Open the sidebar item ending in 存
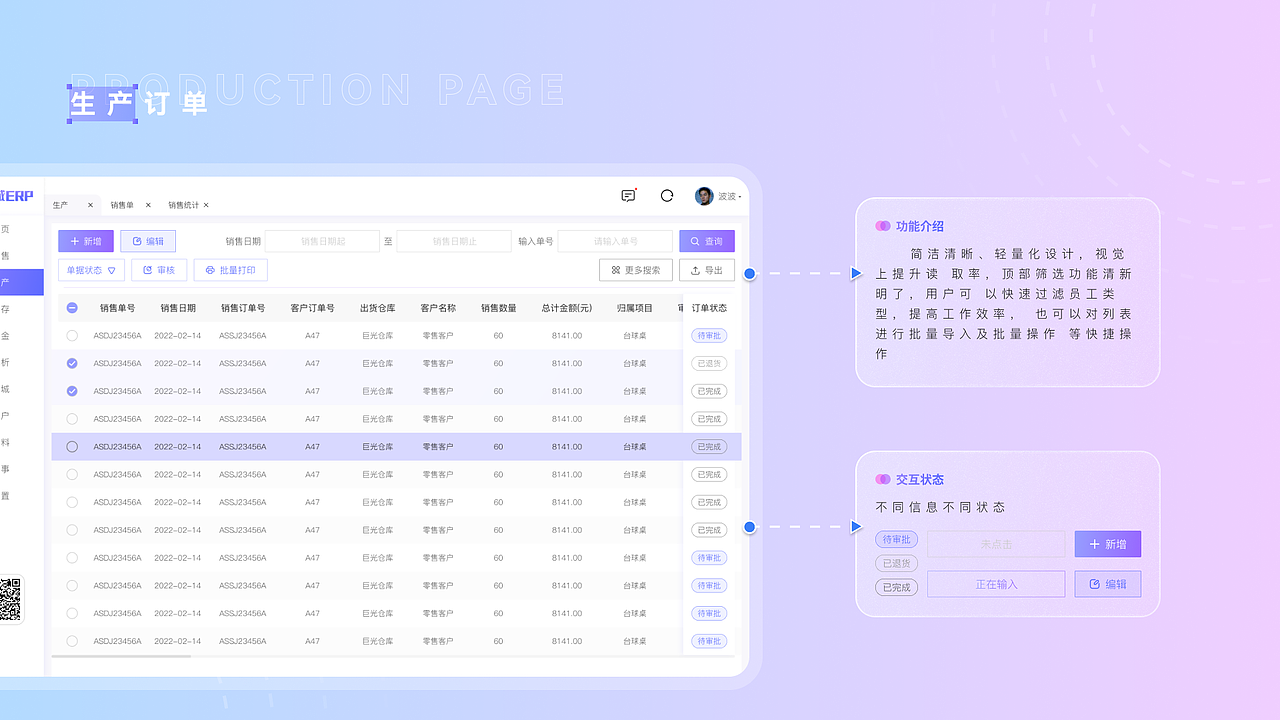Image resolution: width=1280 pixels, height=720 pixels. (5, 309)
